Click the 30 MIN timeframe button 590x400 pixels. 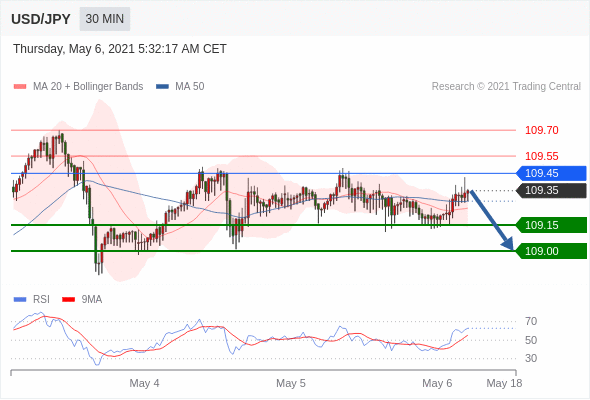105,19
